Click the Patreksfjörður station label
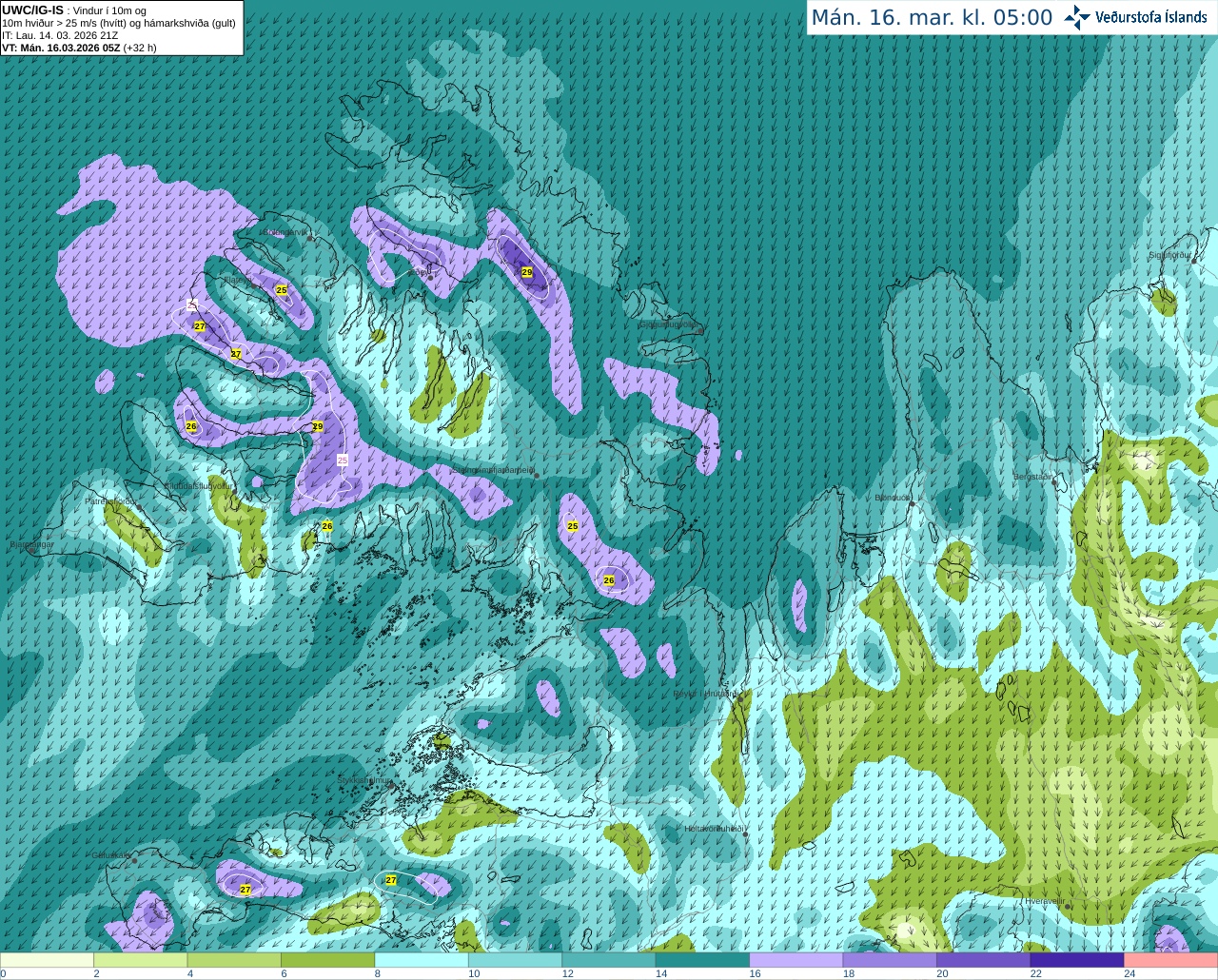 pos(112,500)
